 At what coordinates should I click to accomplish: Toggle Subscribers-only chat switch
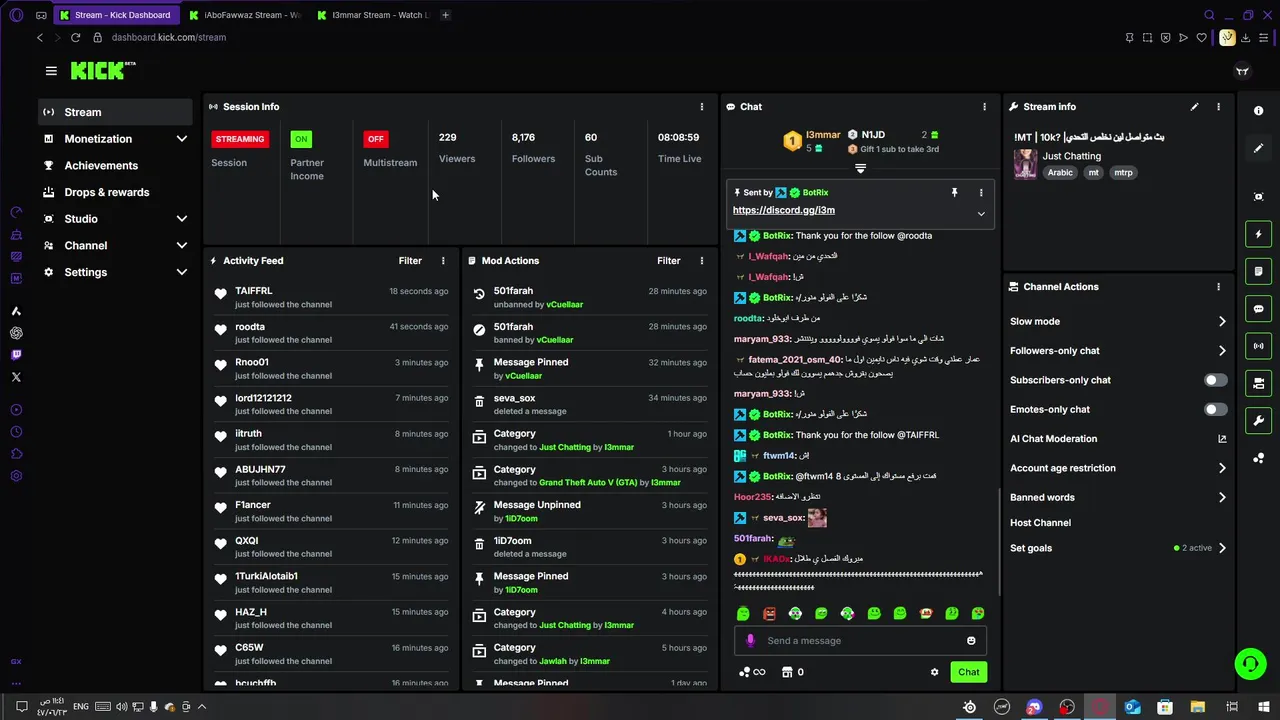(1215, 380)
